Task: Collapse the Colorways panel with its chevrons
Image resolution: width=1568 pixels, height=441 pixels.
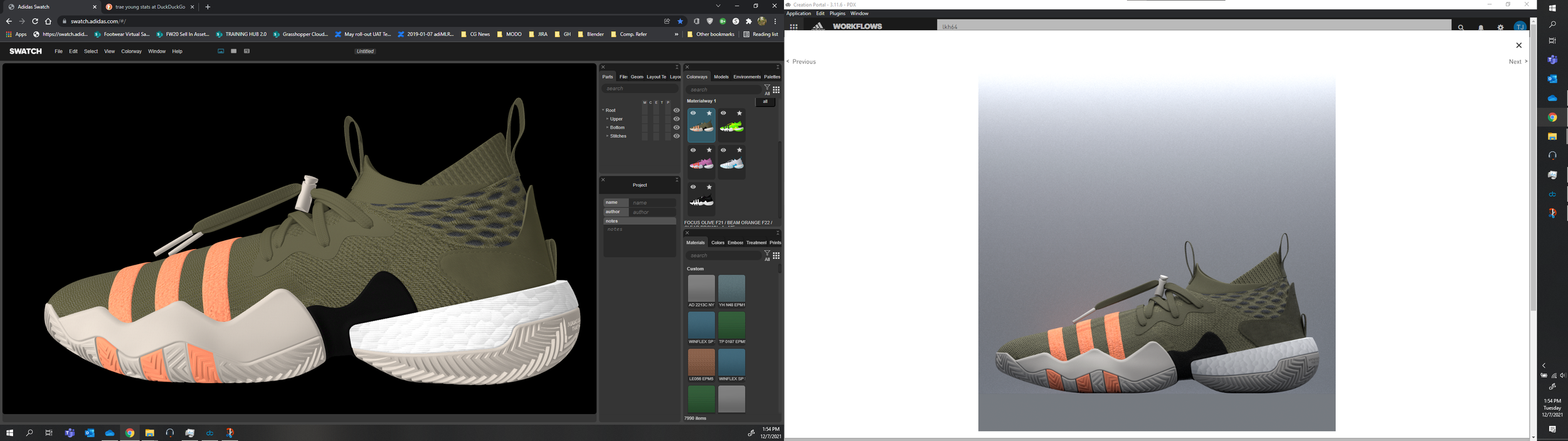Action: point(778,67)
